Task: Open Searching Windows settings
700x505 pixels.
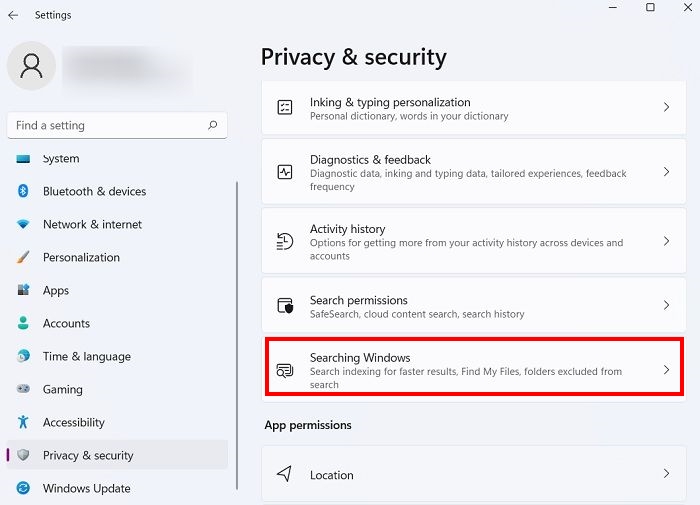Action: coord(474,367)
